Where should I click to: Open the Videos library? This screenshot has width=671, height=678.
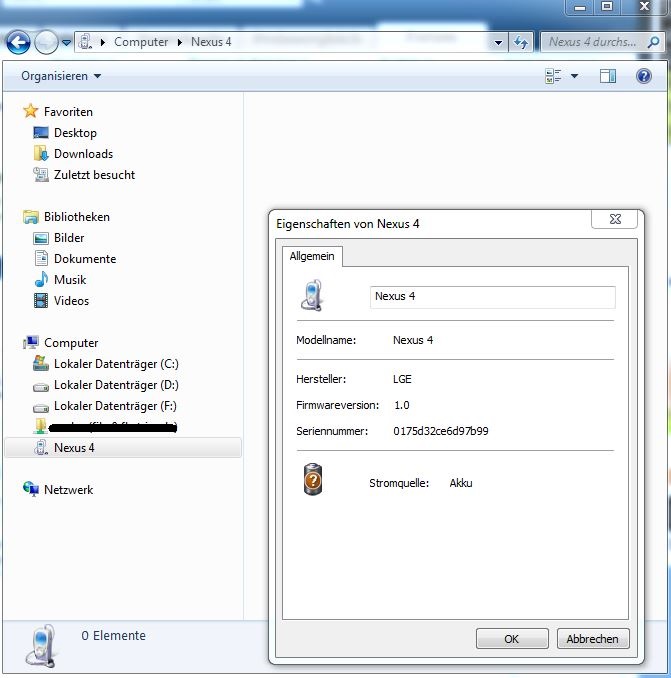tap(71, 301)
